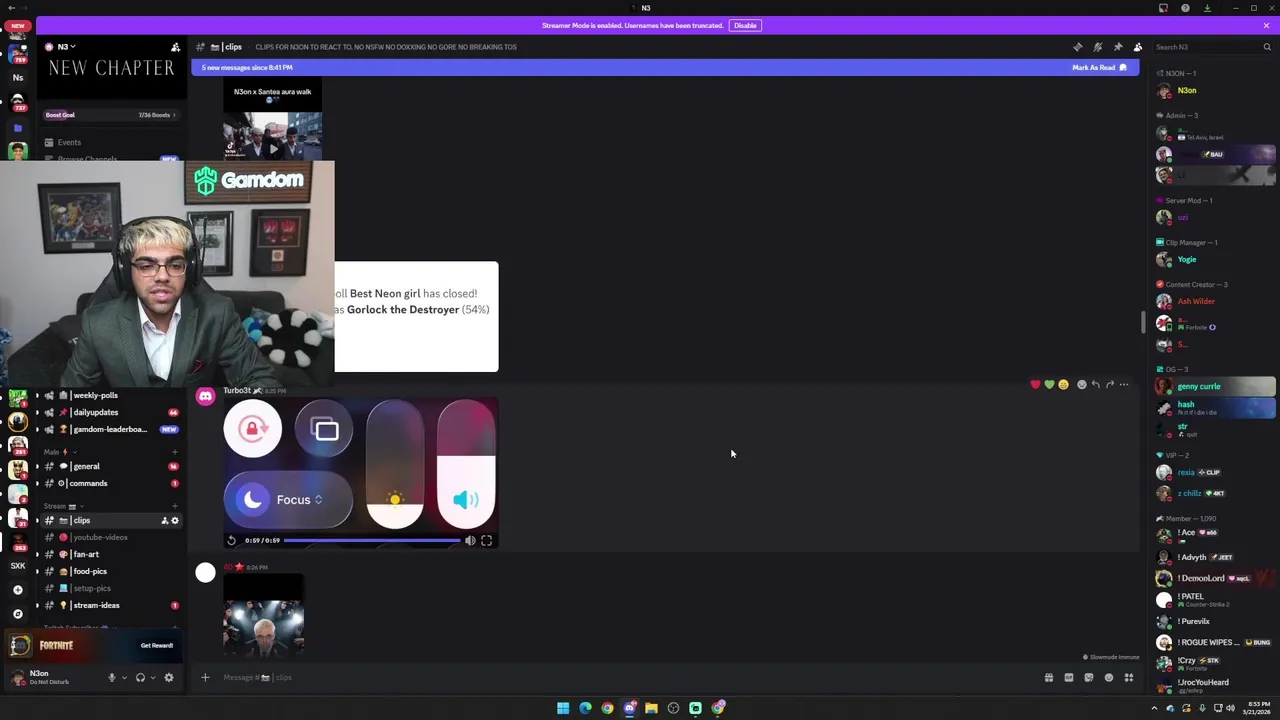Viewport: 1280px width, 720px height.
Task: Open the Threads icon in channel header
Action: point(1077,47)
